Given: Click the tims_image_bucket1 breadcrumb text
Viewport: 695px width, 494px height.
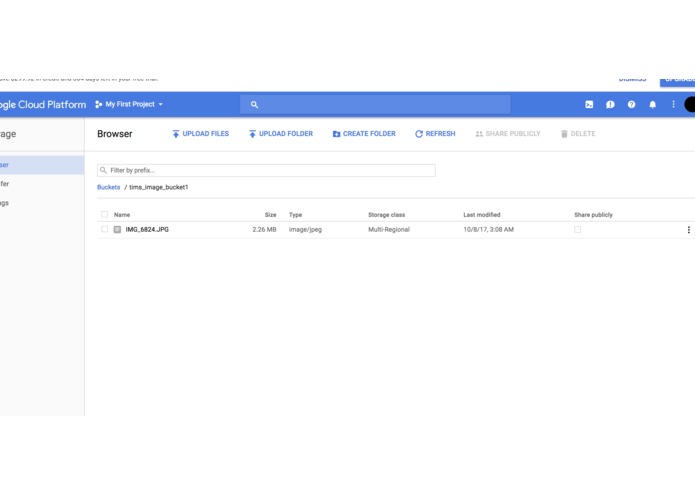Looking at the screenshot, I should tap(159, 187).
